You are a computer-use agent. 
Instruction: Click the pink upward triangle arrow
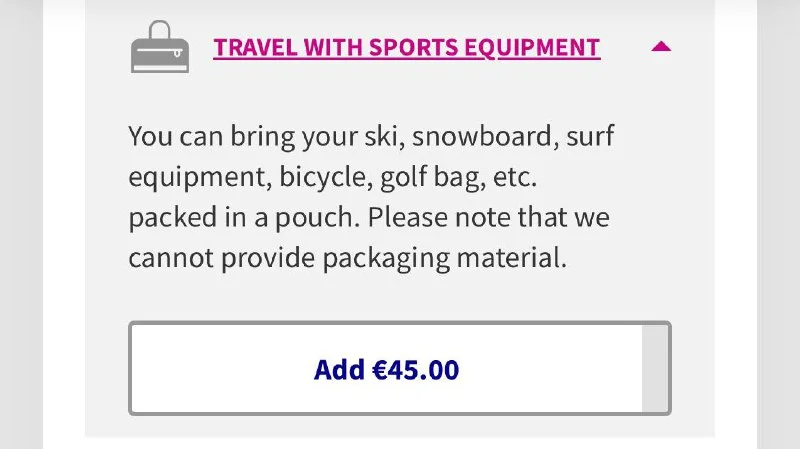(661, 46)
